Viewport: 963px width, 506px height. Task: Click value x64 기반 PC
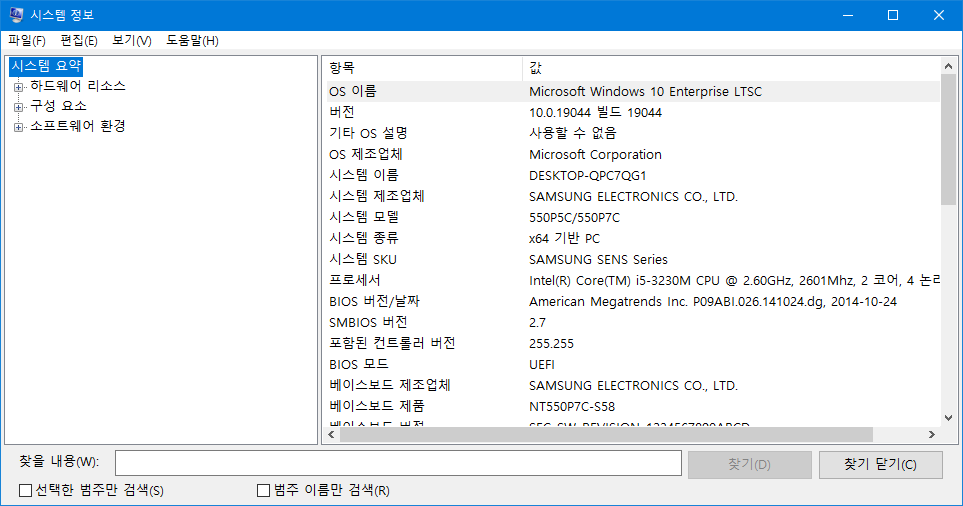coord(564,238)
